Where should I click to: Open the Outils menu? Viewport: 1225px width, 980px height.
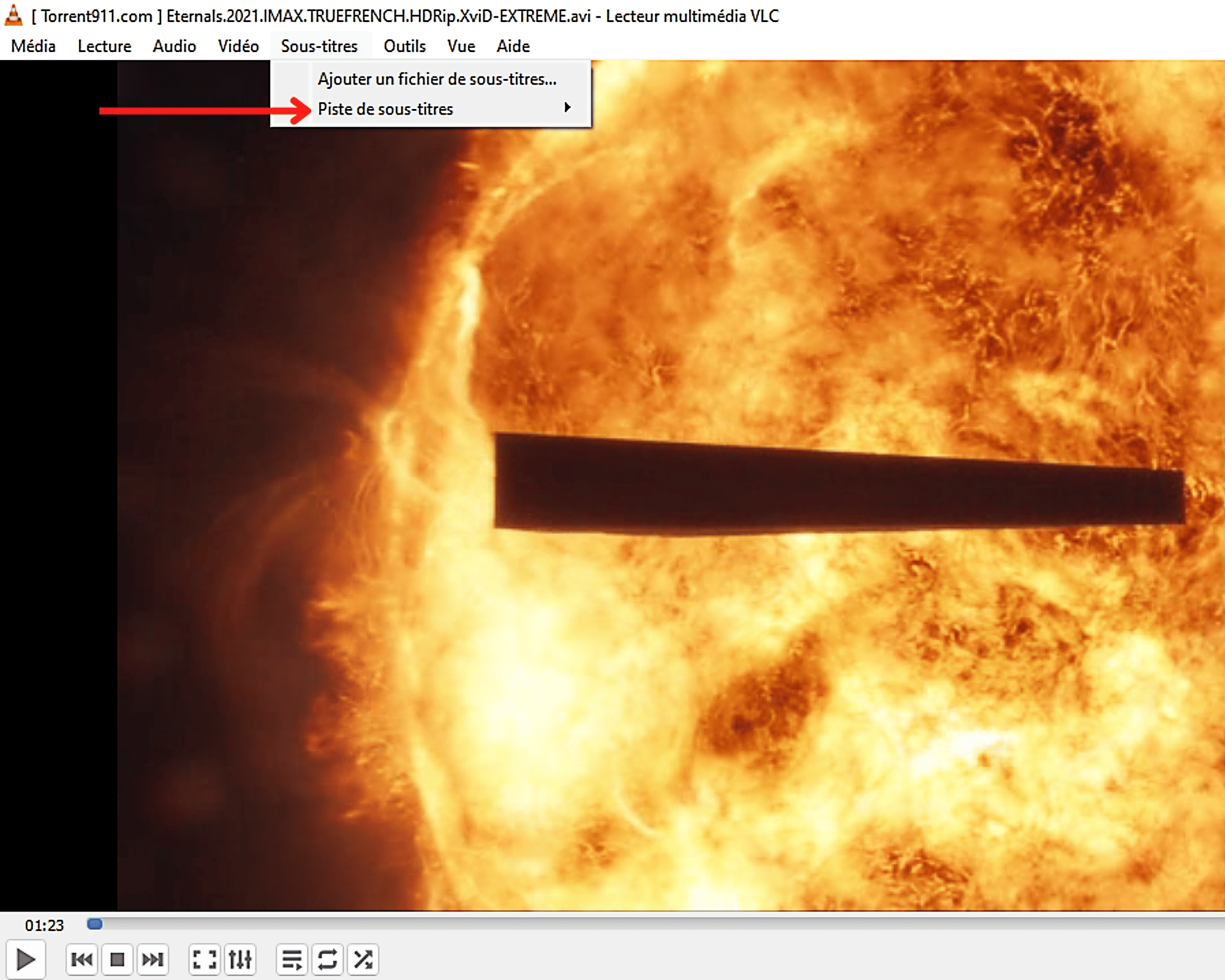[404, 46]
